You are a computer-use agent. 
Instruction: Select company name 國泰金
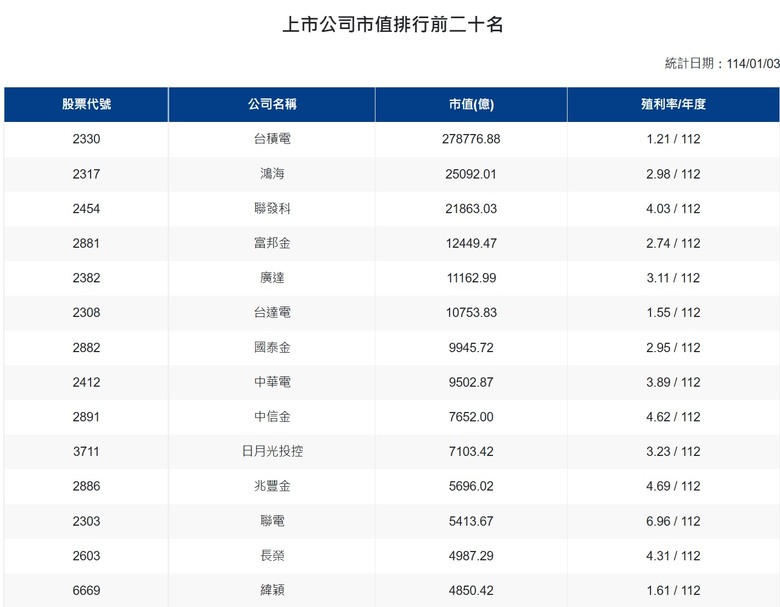tap(272, 347)
